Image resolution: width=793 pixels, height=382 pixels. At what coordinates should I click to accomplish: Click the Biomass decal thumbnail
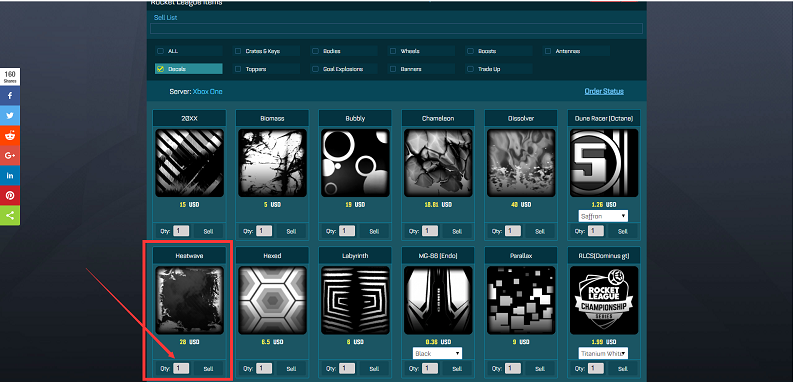(x=272, y=163)
